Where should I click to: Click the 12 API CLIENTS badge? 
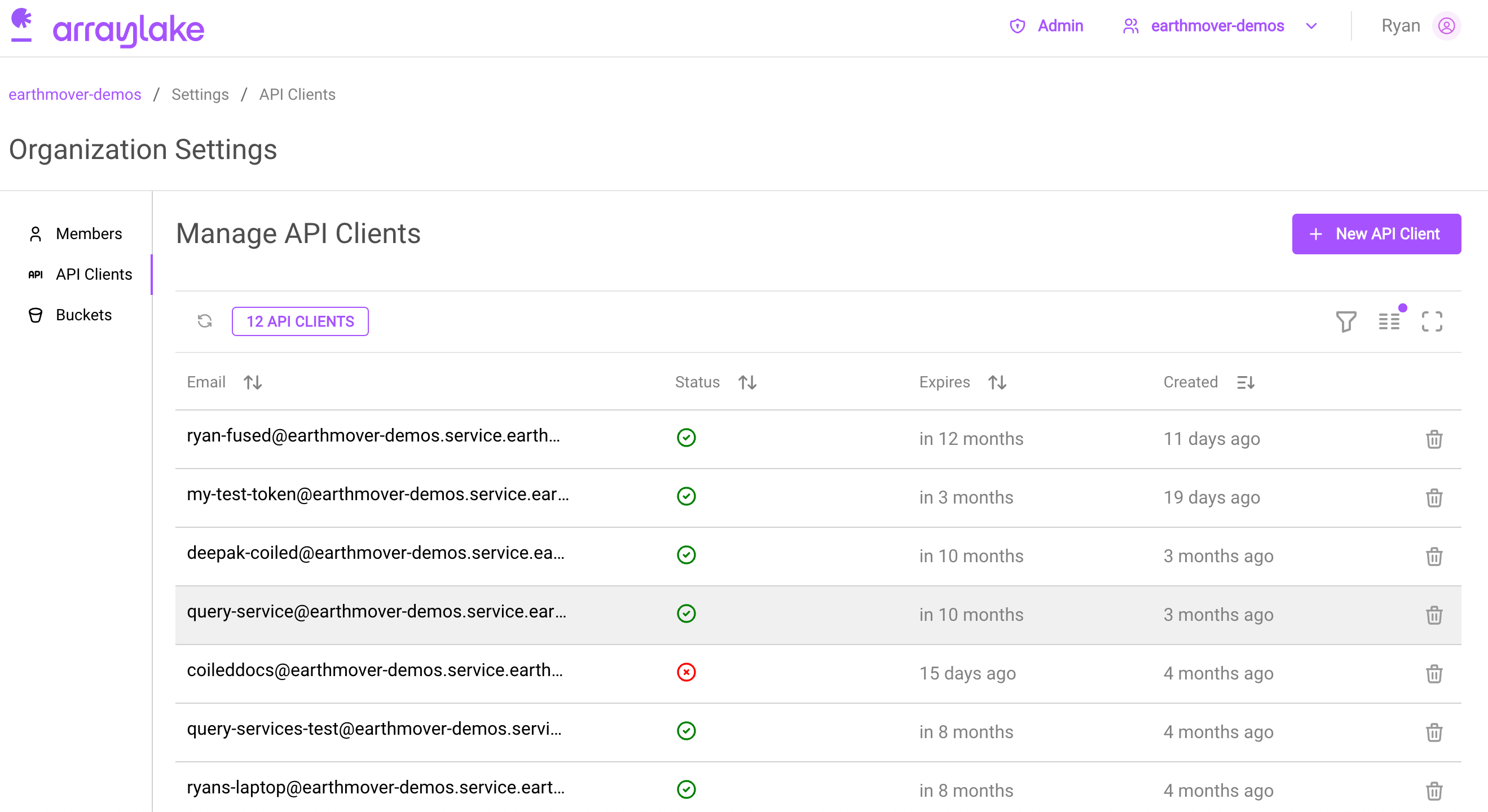point(300,321)
